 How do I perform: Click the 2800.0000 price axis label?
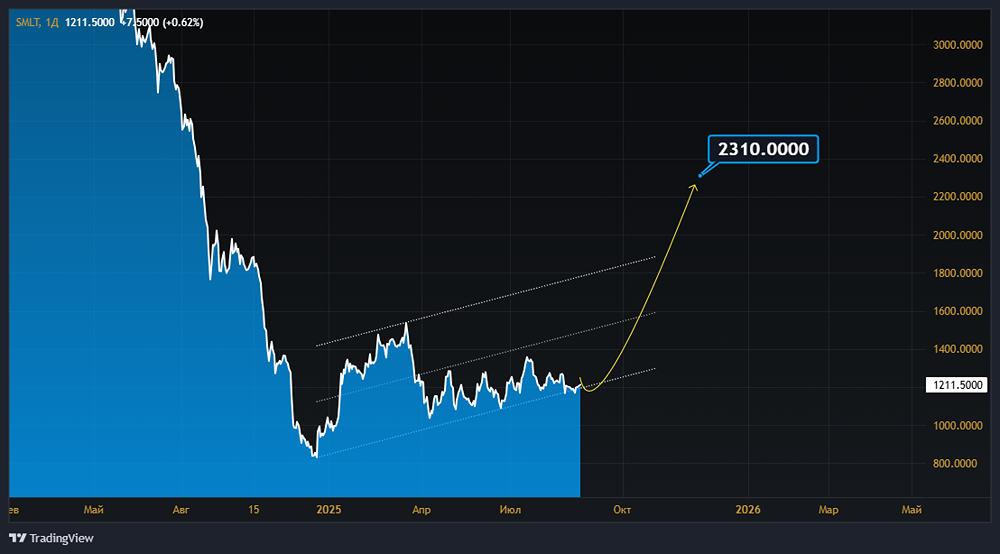(957, 83)
